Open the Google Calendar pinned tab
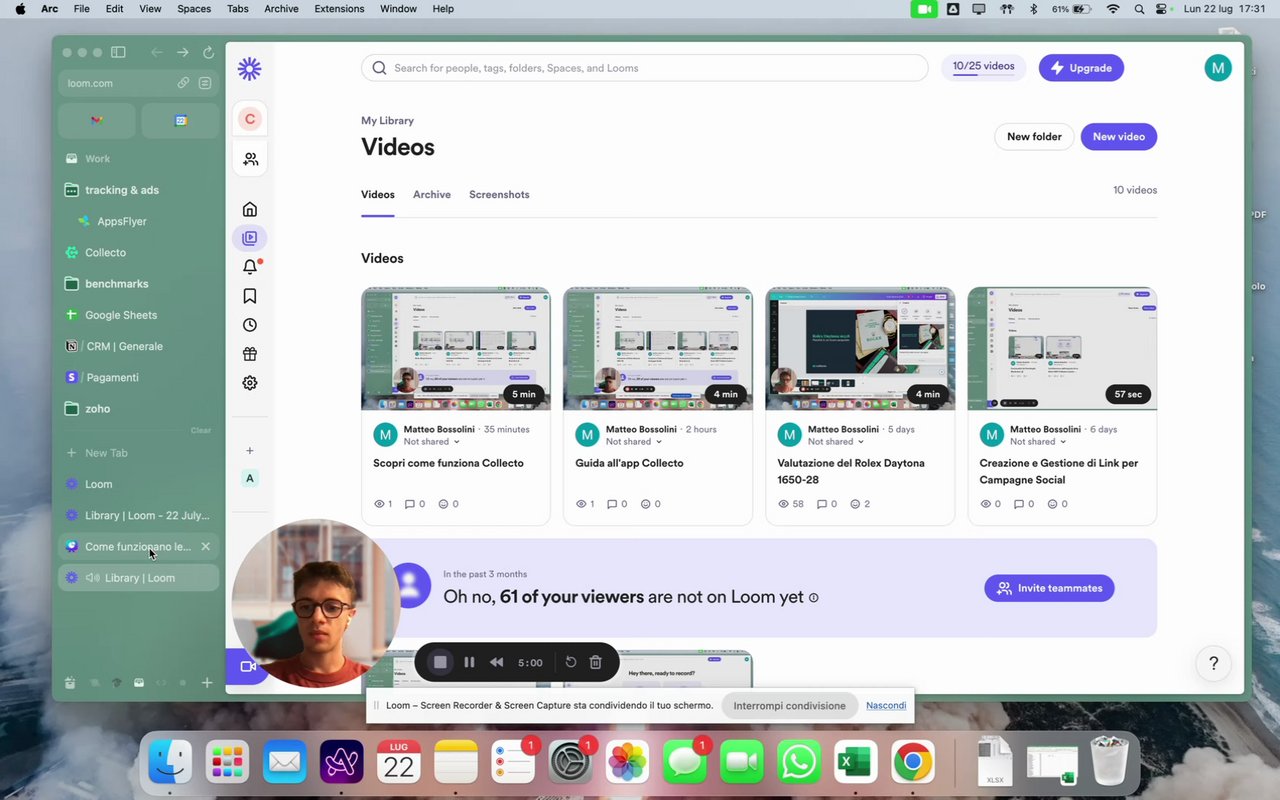Image resolution: width=1280 pixels, height=800 pixels. (180, 120)
